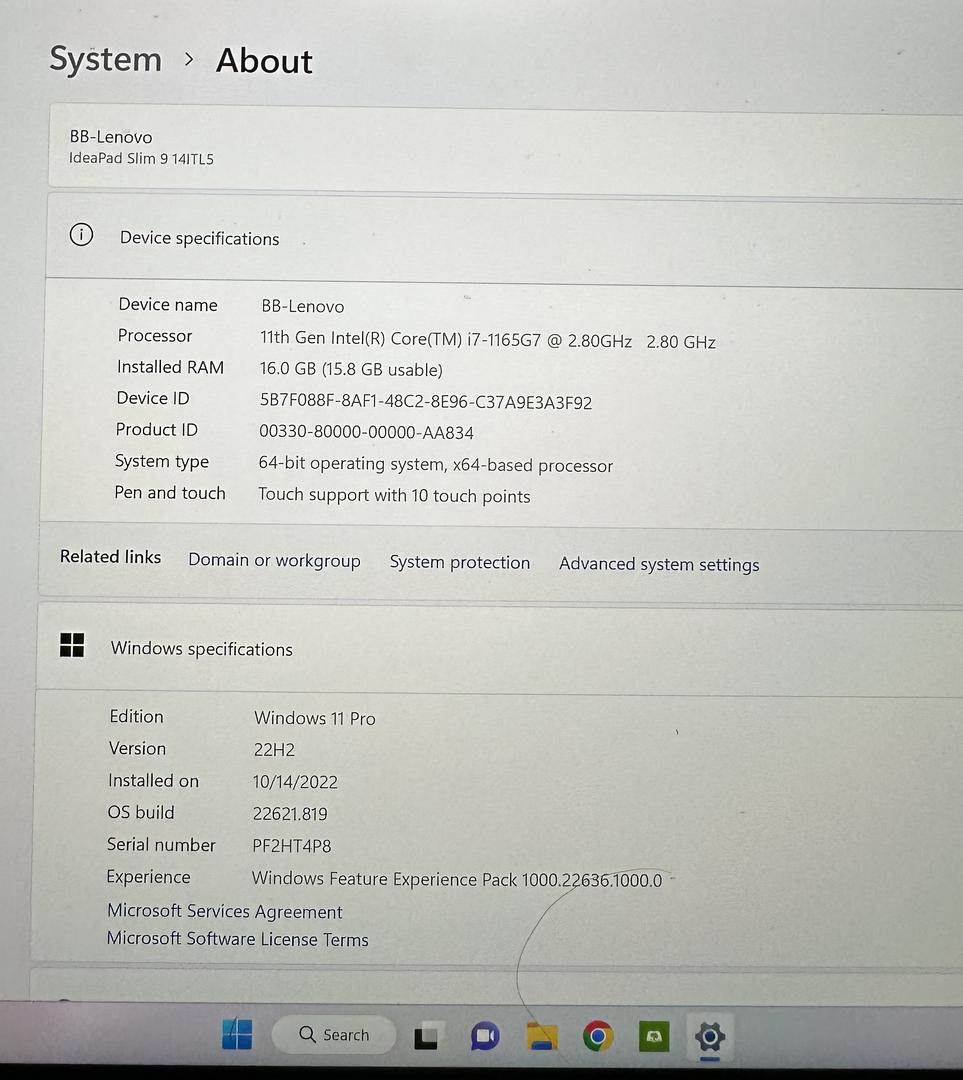963x1080 pixels.
Task: Open Microsoft Services Agreement link
Action: pos(225,911)
